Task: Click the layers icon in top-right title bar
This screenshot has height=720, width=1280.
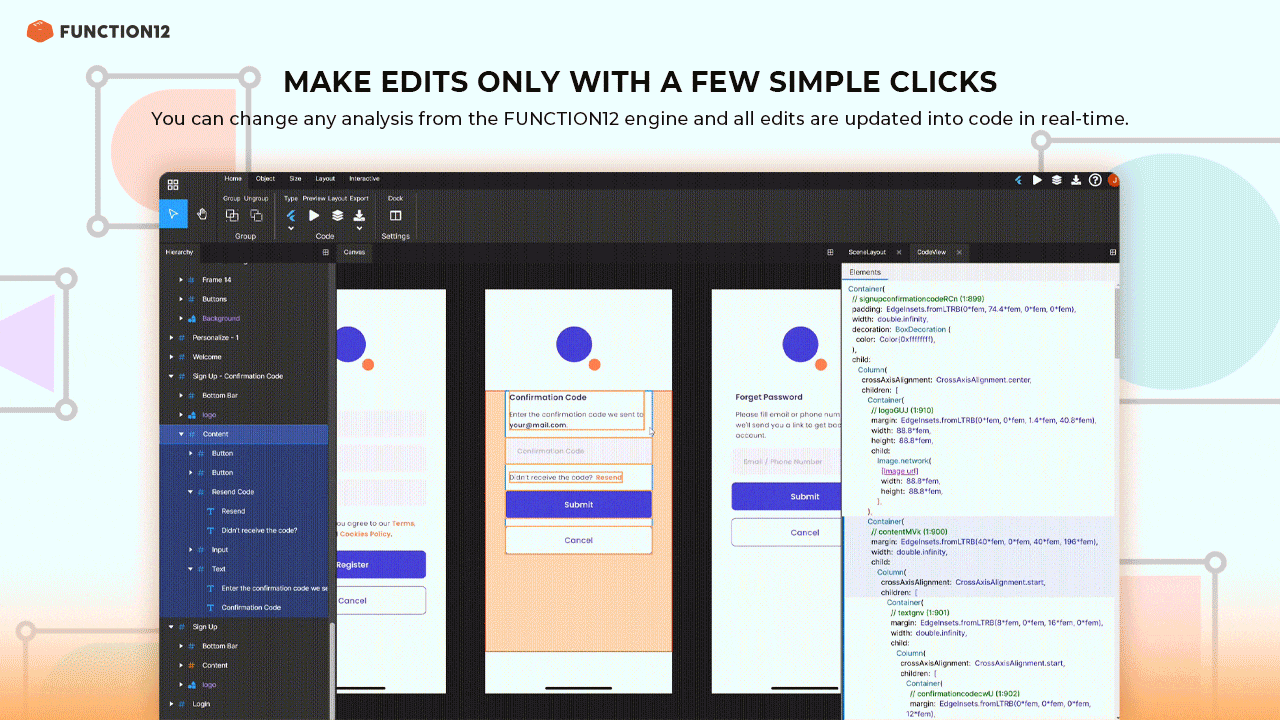Action: tap(1056, 180)
